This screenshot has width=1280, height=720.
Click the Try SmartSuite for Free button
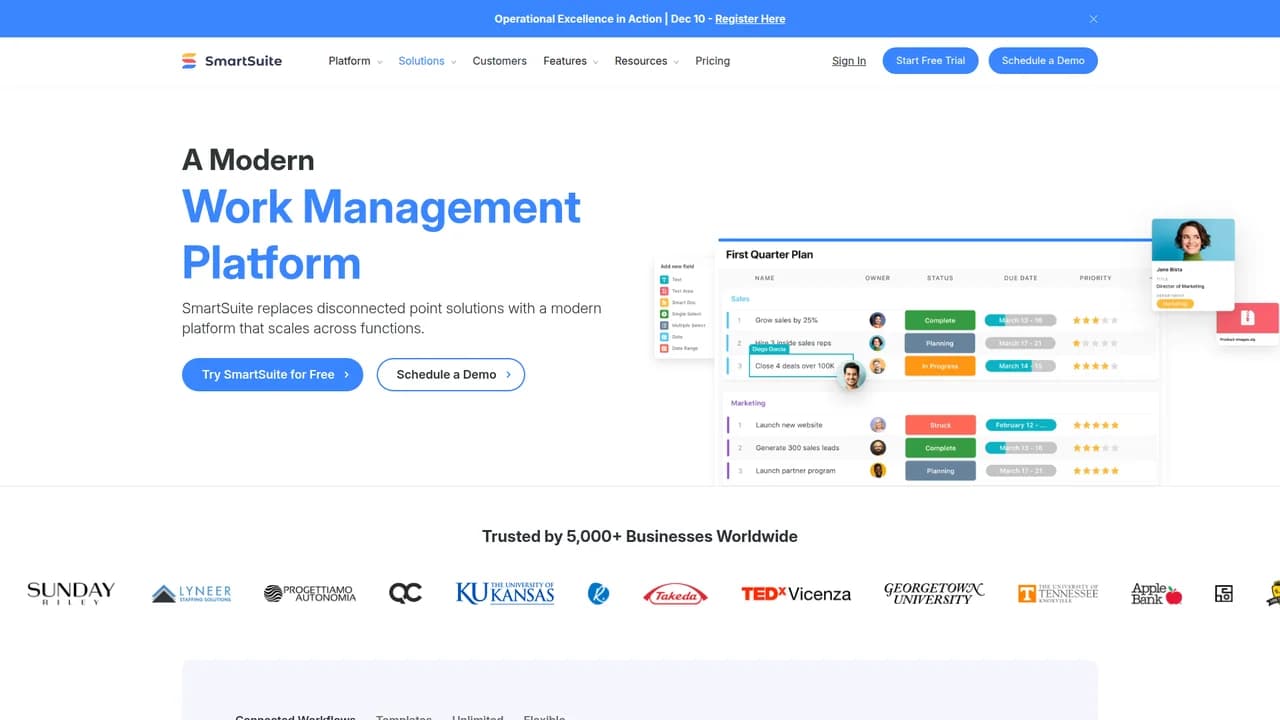point(272,375)
